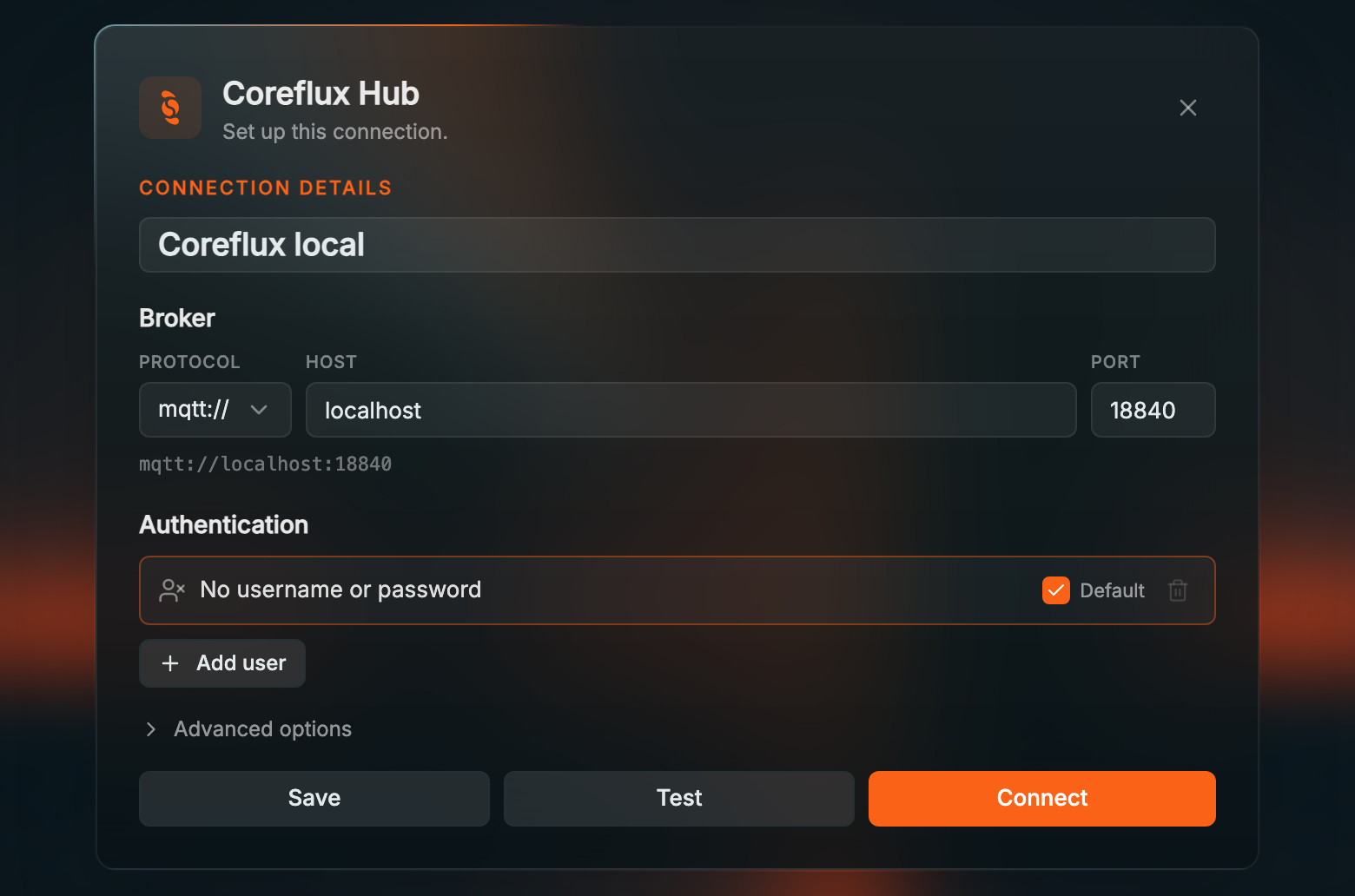Image resolution: width=1355 pixels, height=896 pixels.
Task: Click the Coreflux Hub logo icon
Action: pyautogui.click(x=170, y=108)
